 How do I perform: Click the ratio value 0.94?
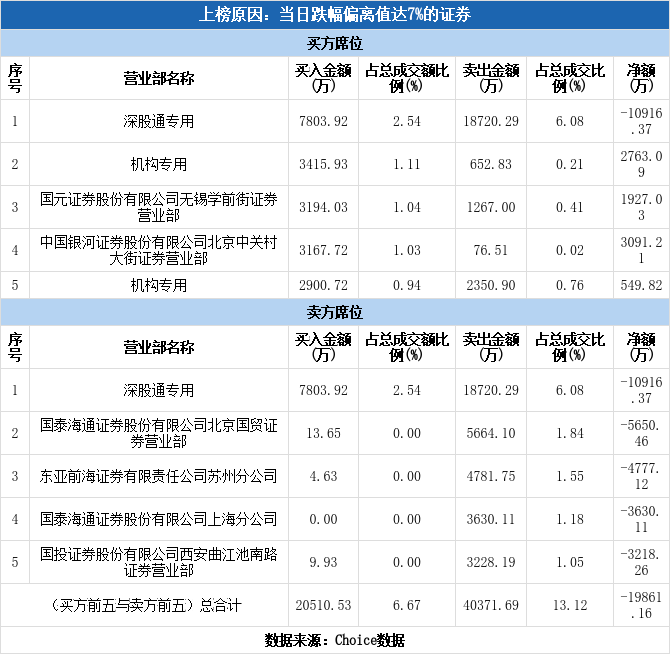(406, 285)
